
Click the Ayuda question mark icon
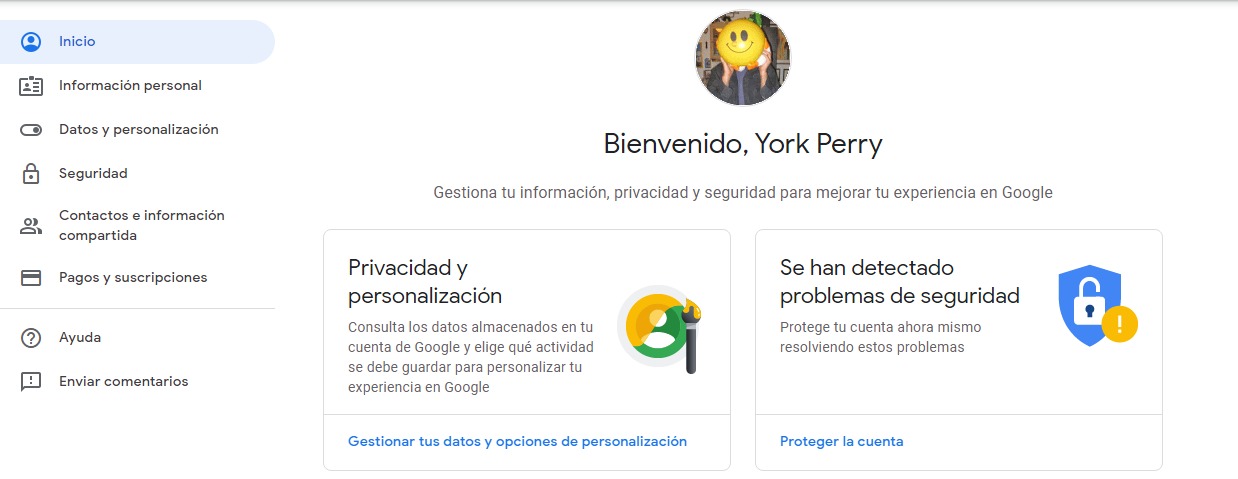tap(31, 338)
